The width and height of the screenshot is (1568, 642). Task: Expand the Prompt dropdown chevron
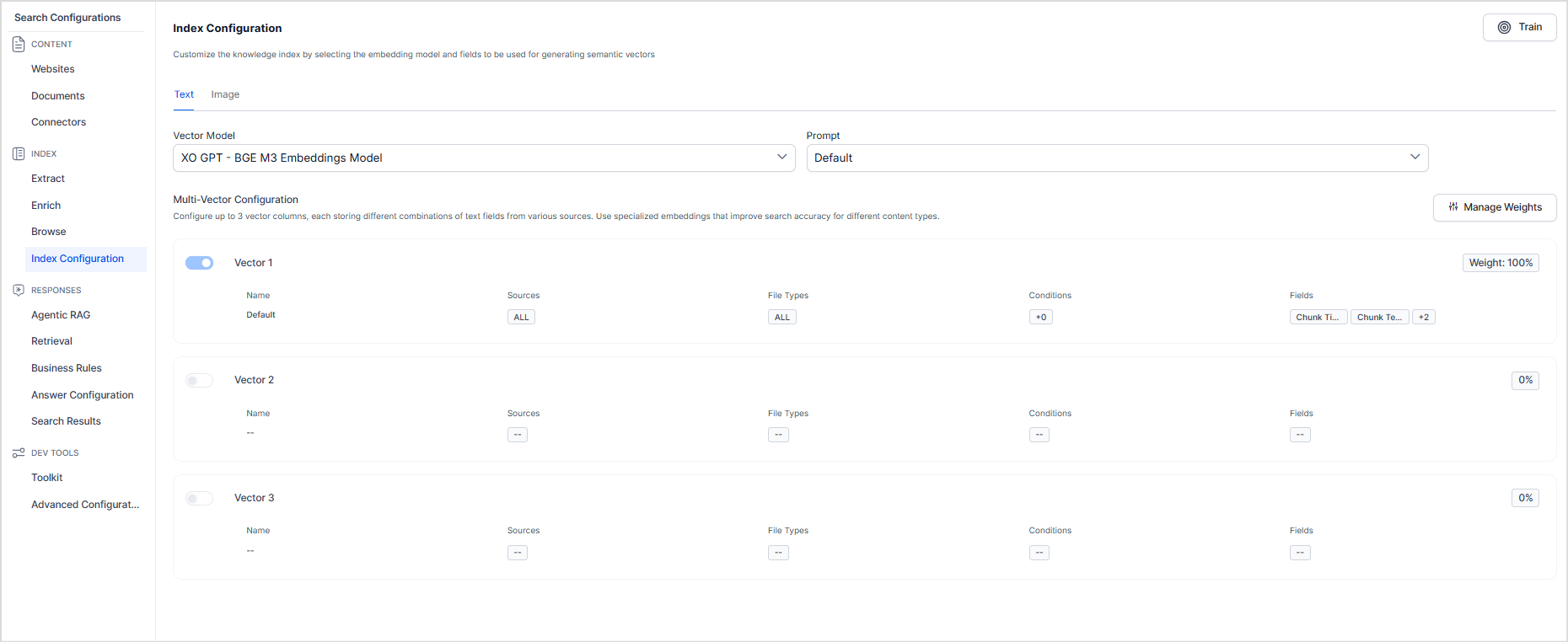pos(1415,158)
